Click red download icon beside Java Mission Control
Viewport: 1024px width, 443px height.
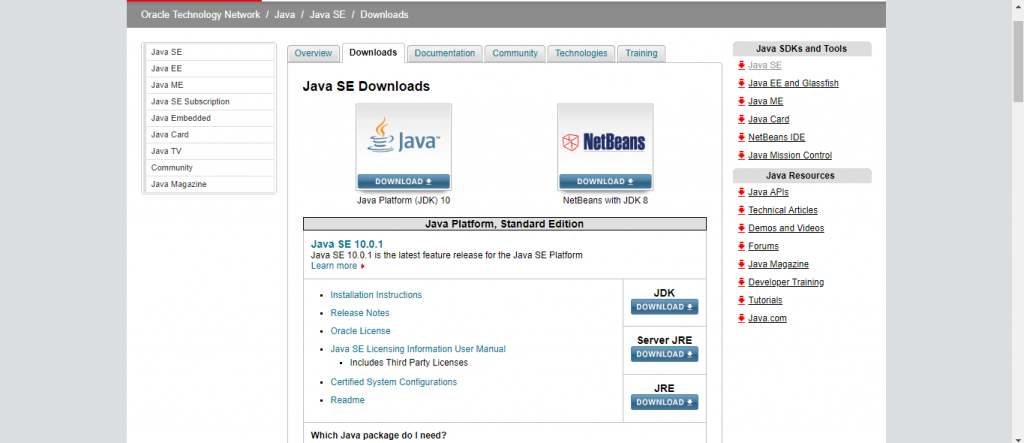click(741, 156)
